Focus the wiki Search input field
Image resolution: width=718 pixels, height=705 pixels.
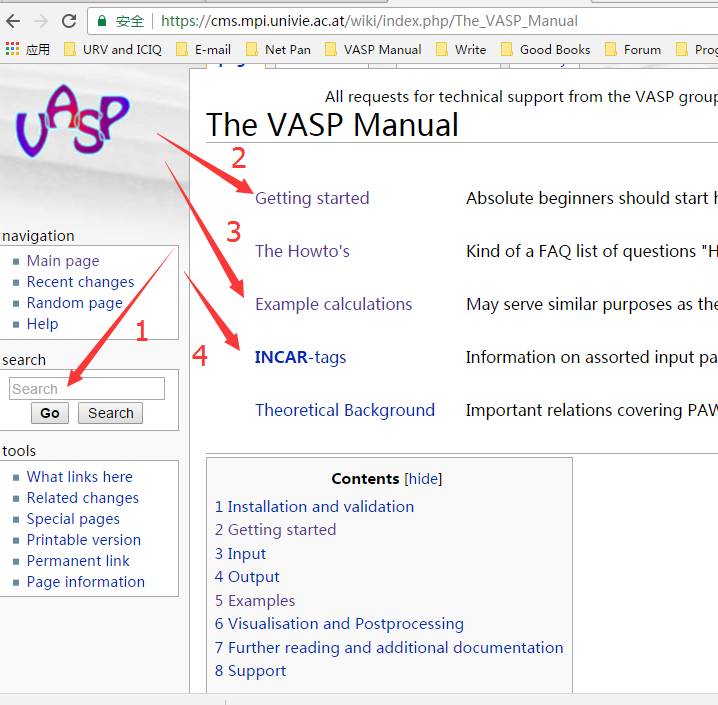[x=86, y=389]
